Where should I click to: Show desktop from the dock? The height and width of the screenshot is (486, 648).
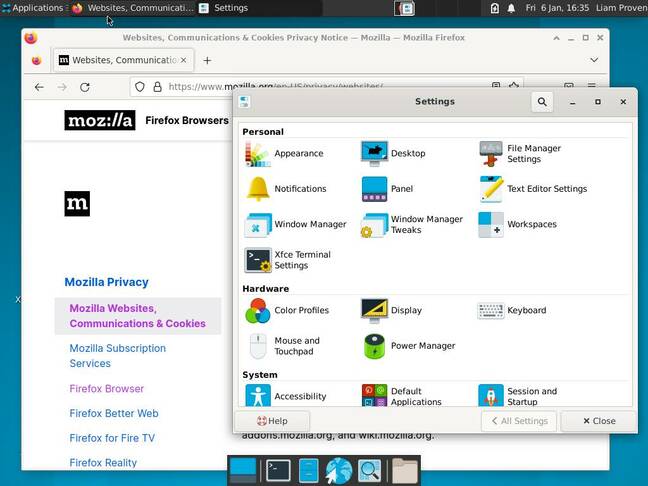(243, 471)
